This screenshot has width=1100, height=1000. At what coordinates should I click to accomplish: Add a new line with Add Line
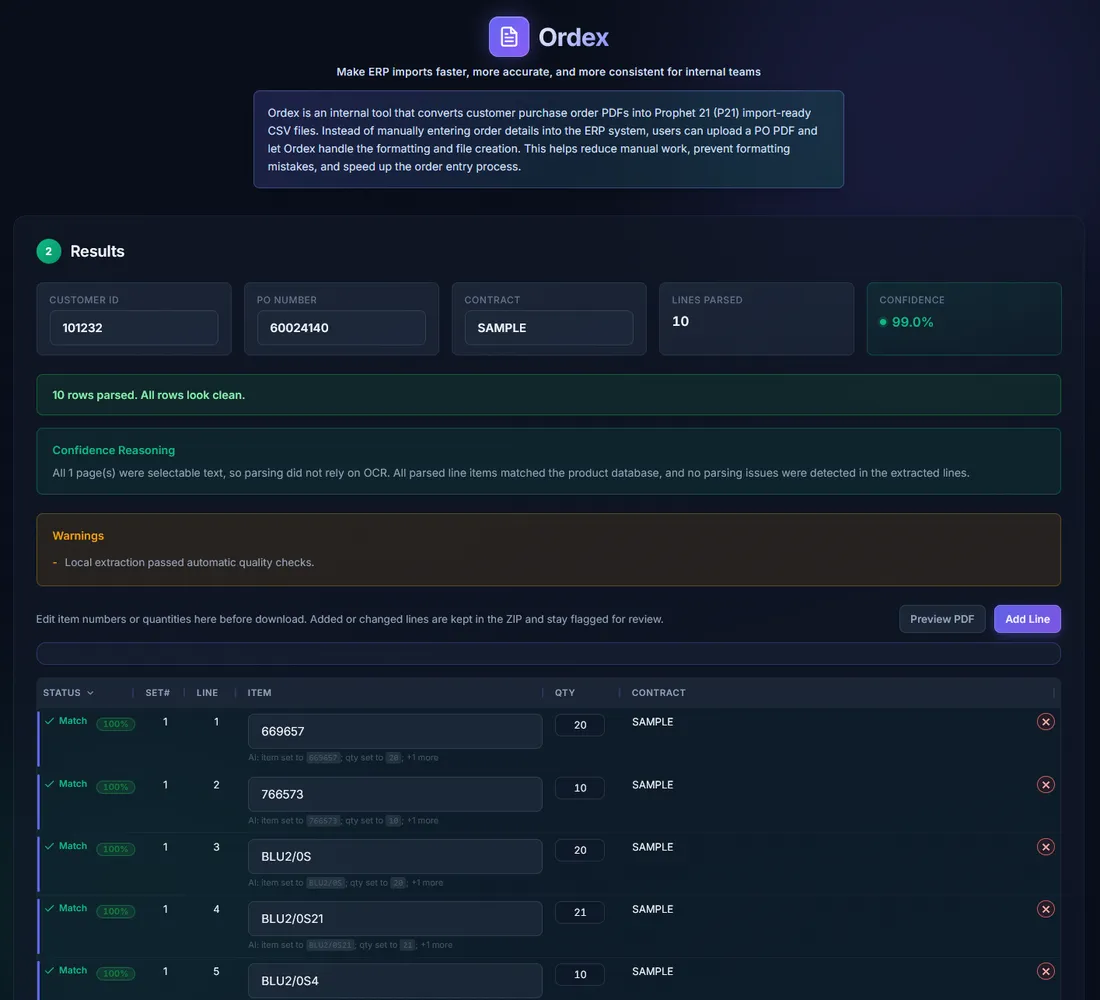pos(1027,619)
